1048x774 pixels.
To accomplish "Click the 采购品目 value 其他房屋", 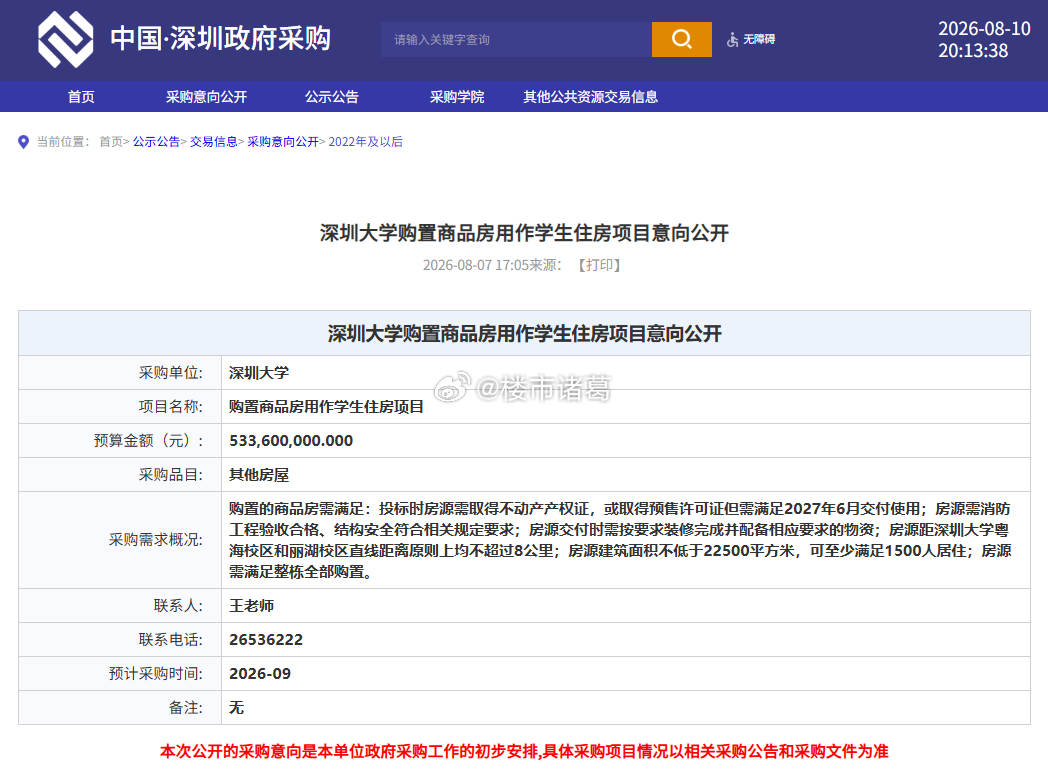I will click(x=259, y=475).
